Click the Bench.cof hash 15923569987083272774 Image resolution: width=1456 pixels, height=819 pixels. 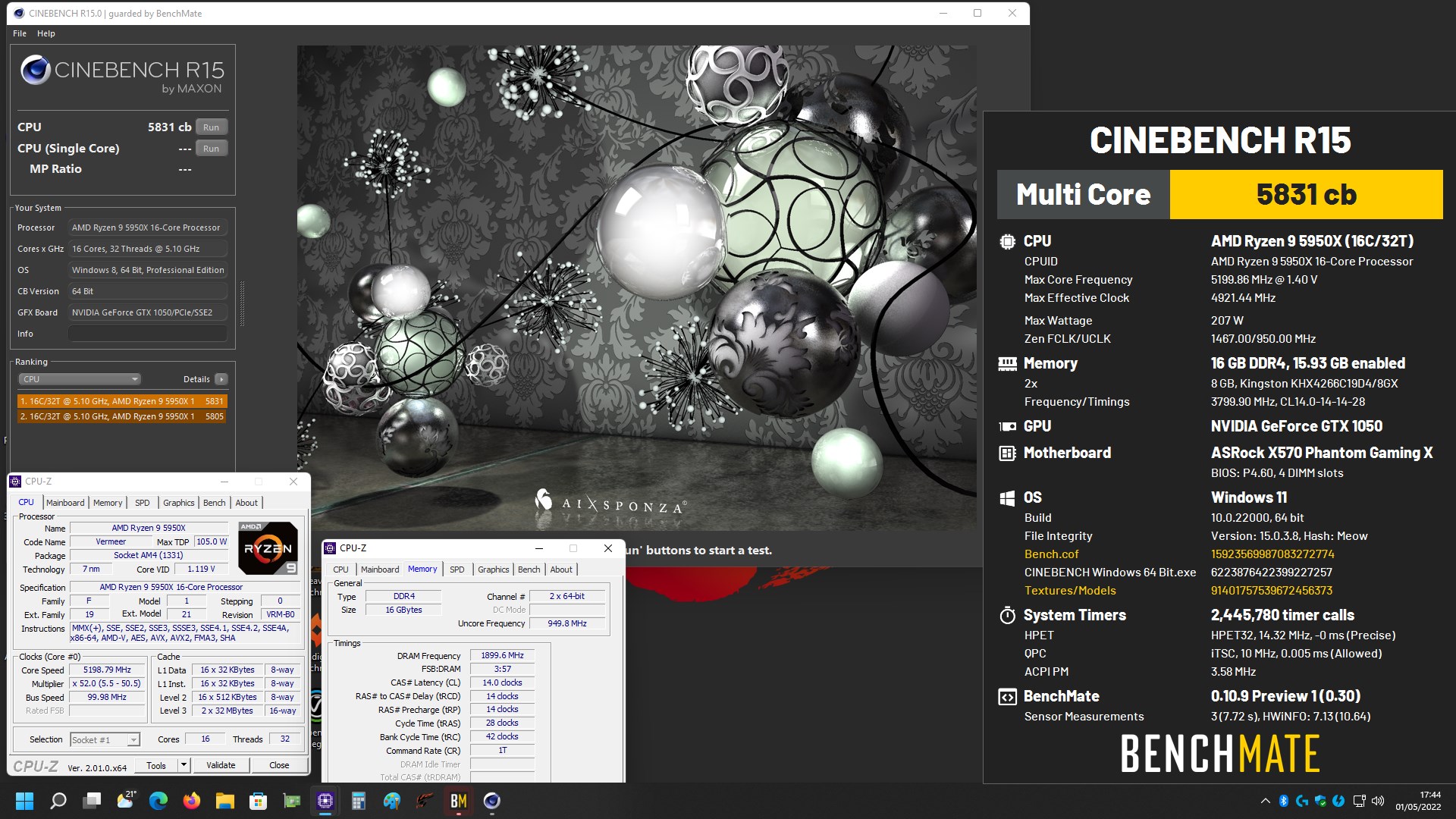(x=1272, y=554)
